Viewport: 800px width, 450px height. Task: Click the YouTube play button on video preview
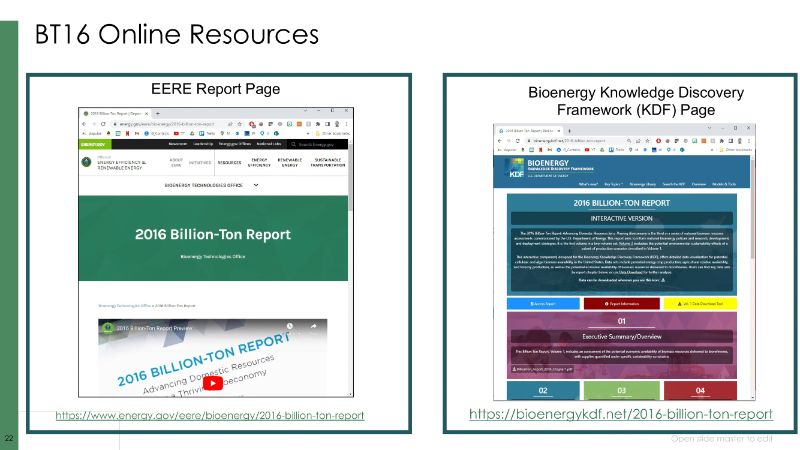pos(213,381)
